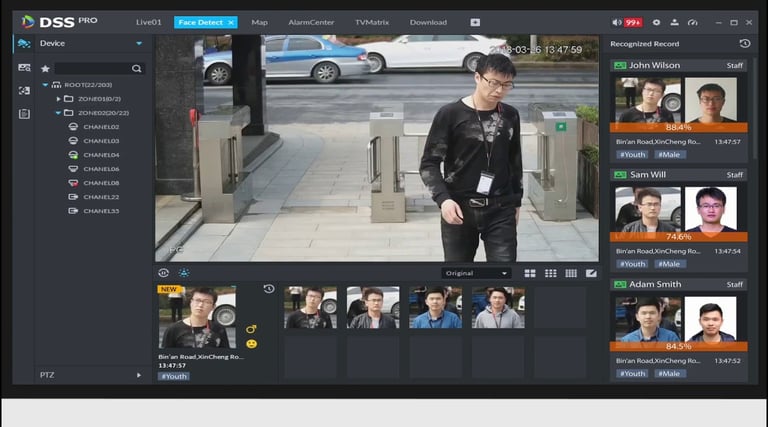Click #Youth tag on John Wilson record

[x=632, y=155]
